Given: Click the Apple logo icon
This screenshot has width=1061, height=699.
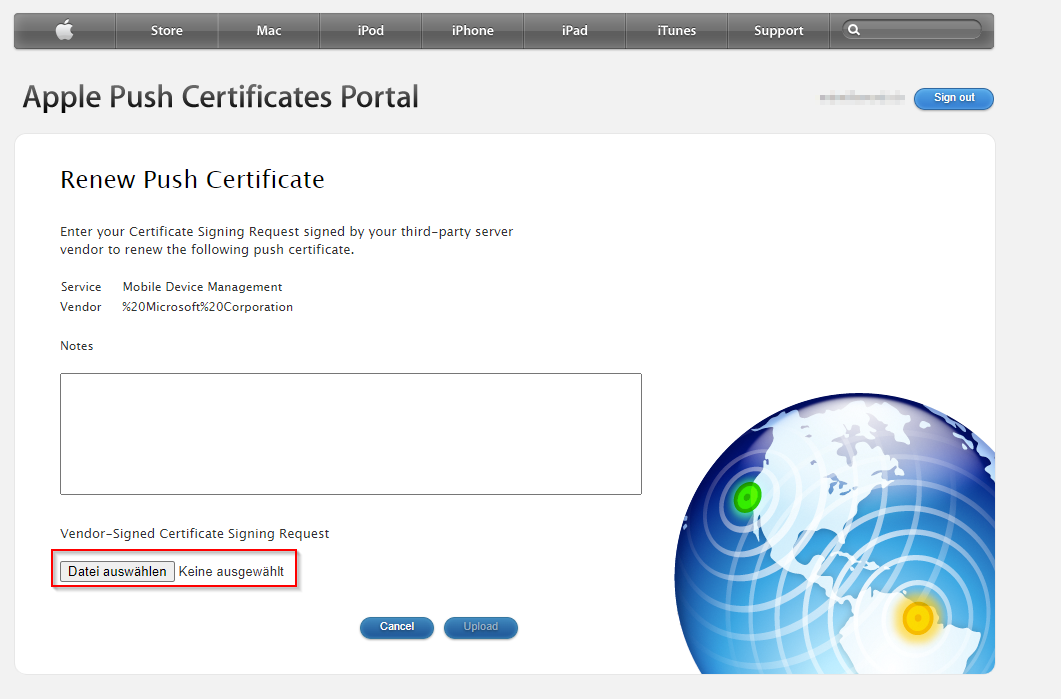Looking at the screenshot, I should click(64, 30).
